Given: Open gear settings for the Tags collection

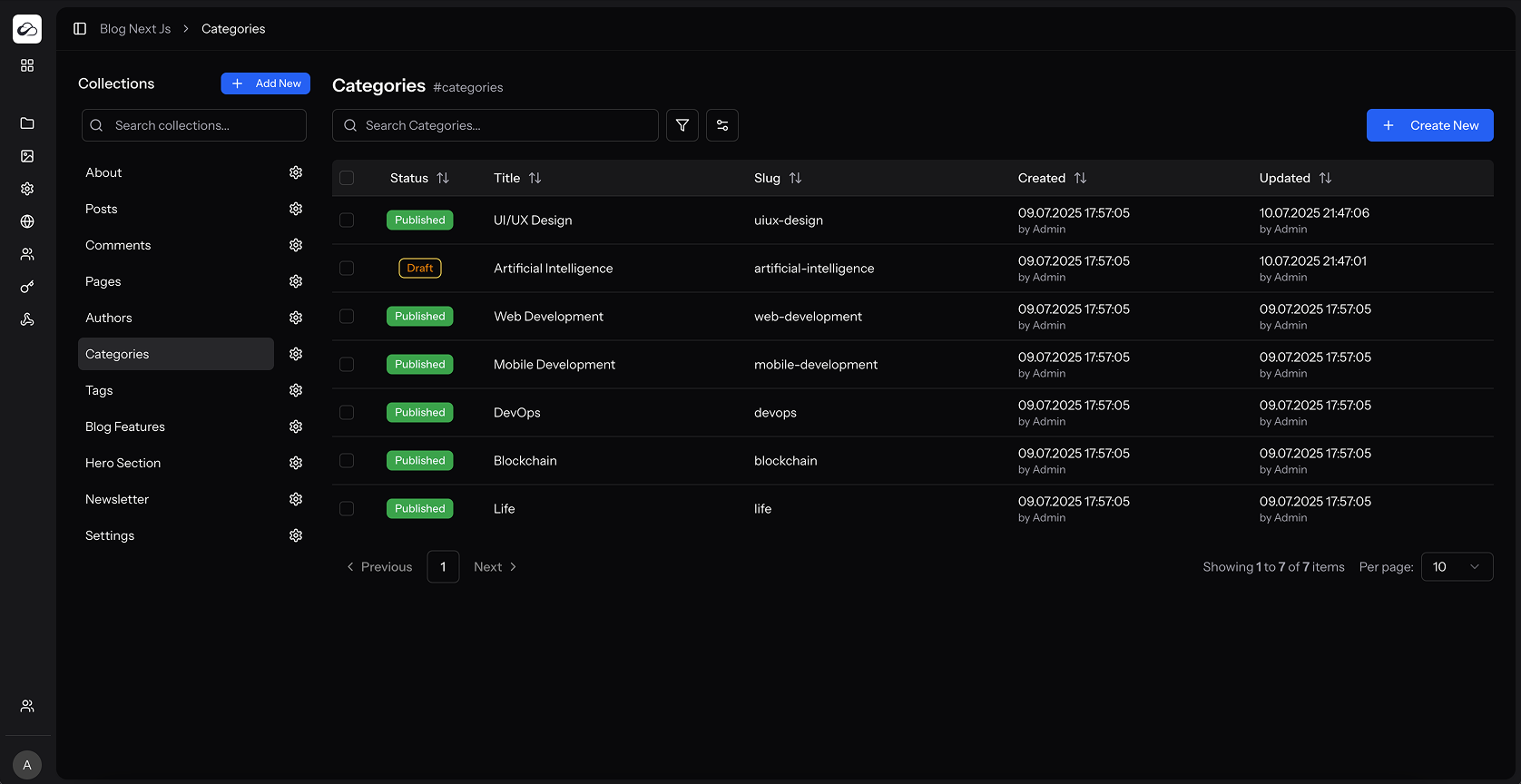Looking at the screenshot, I should point(296,390).
